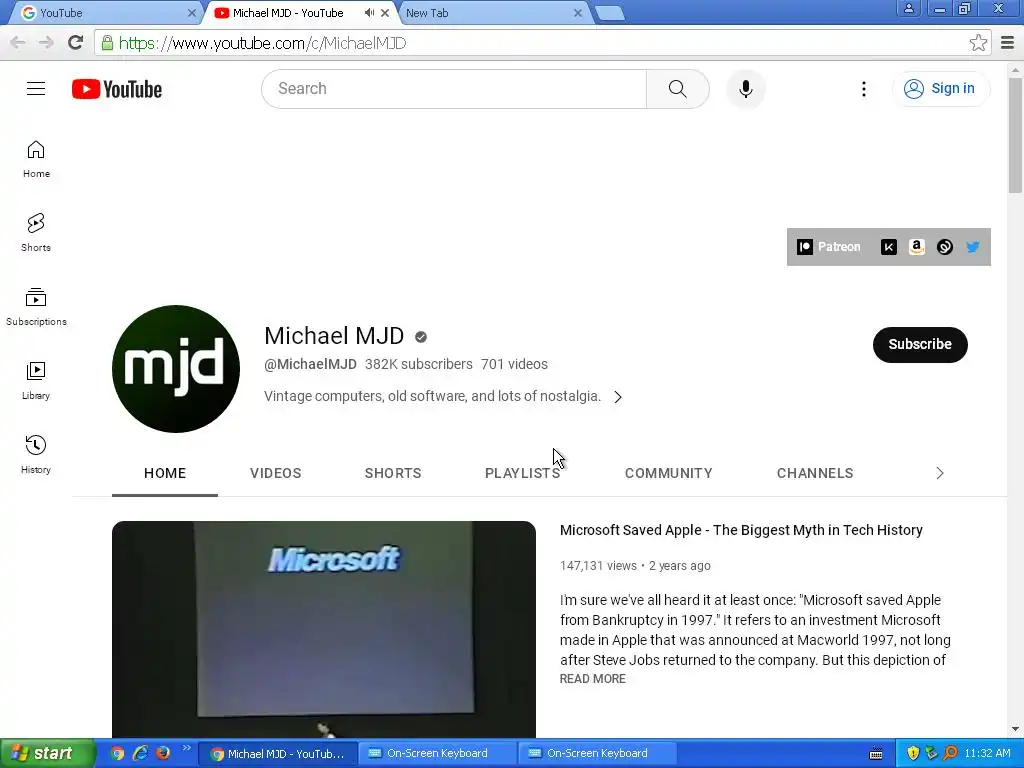Screen dimensions: 1024x768
Task: Click the @MichaelMJD handle
Action: (x=310, y=364)
